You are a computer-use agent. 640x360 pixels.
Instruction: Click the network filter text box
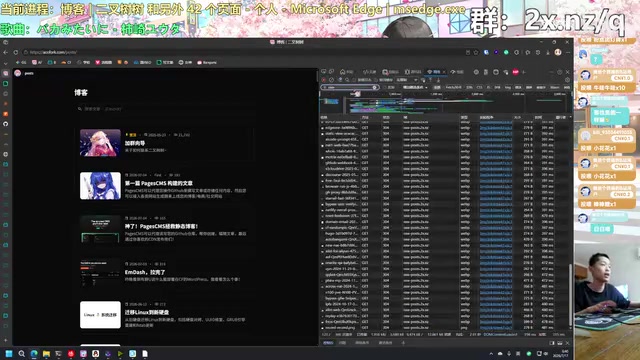350,87
